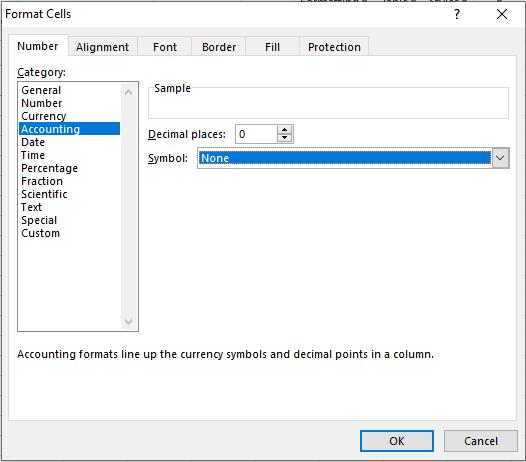
Task: Click the Cancel button
Action: (x=481, y=441)
